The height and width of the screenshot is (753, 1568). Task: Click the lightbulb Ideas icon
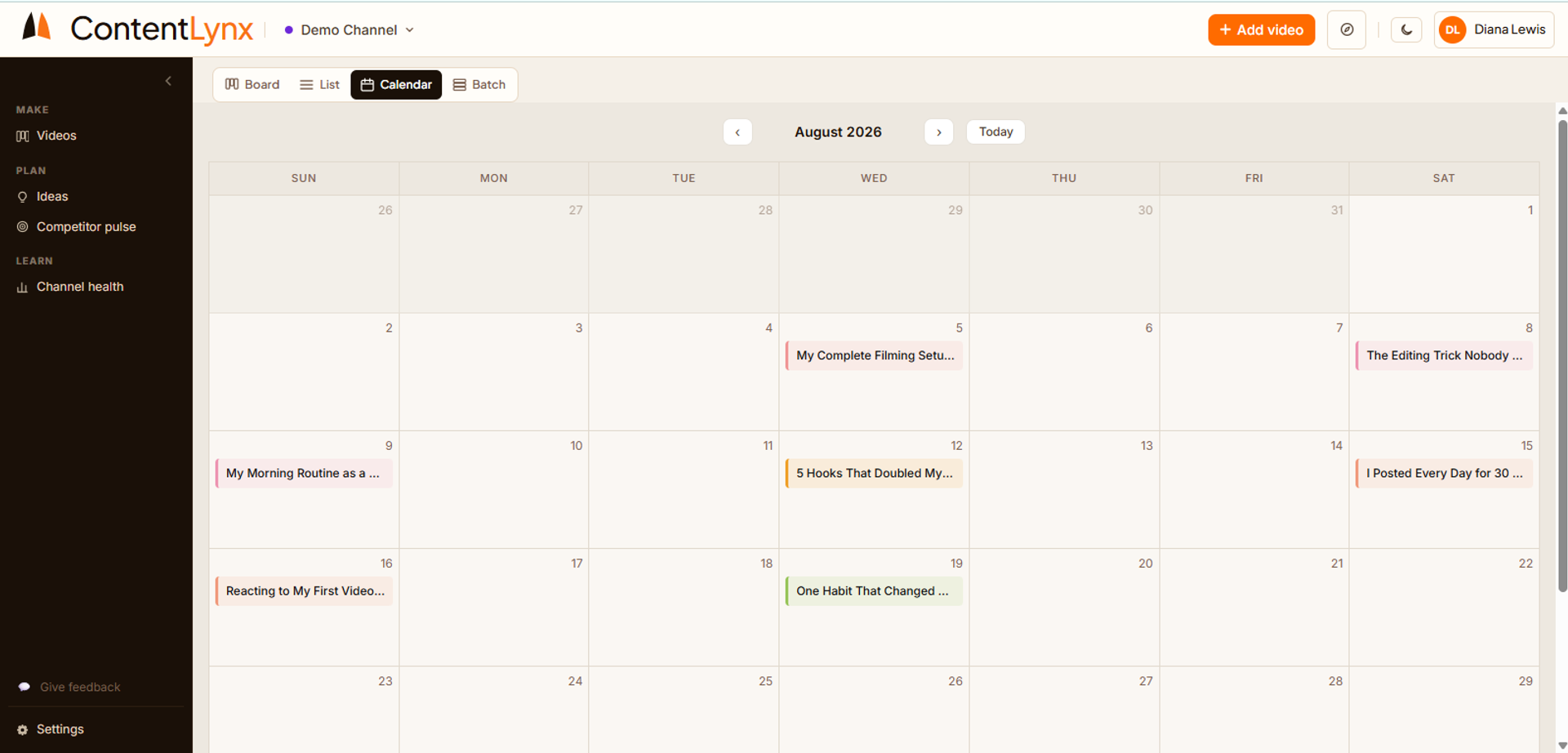tap(23, 197)
